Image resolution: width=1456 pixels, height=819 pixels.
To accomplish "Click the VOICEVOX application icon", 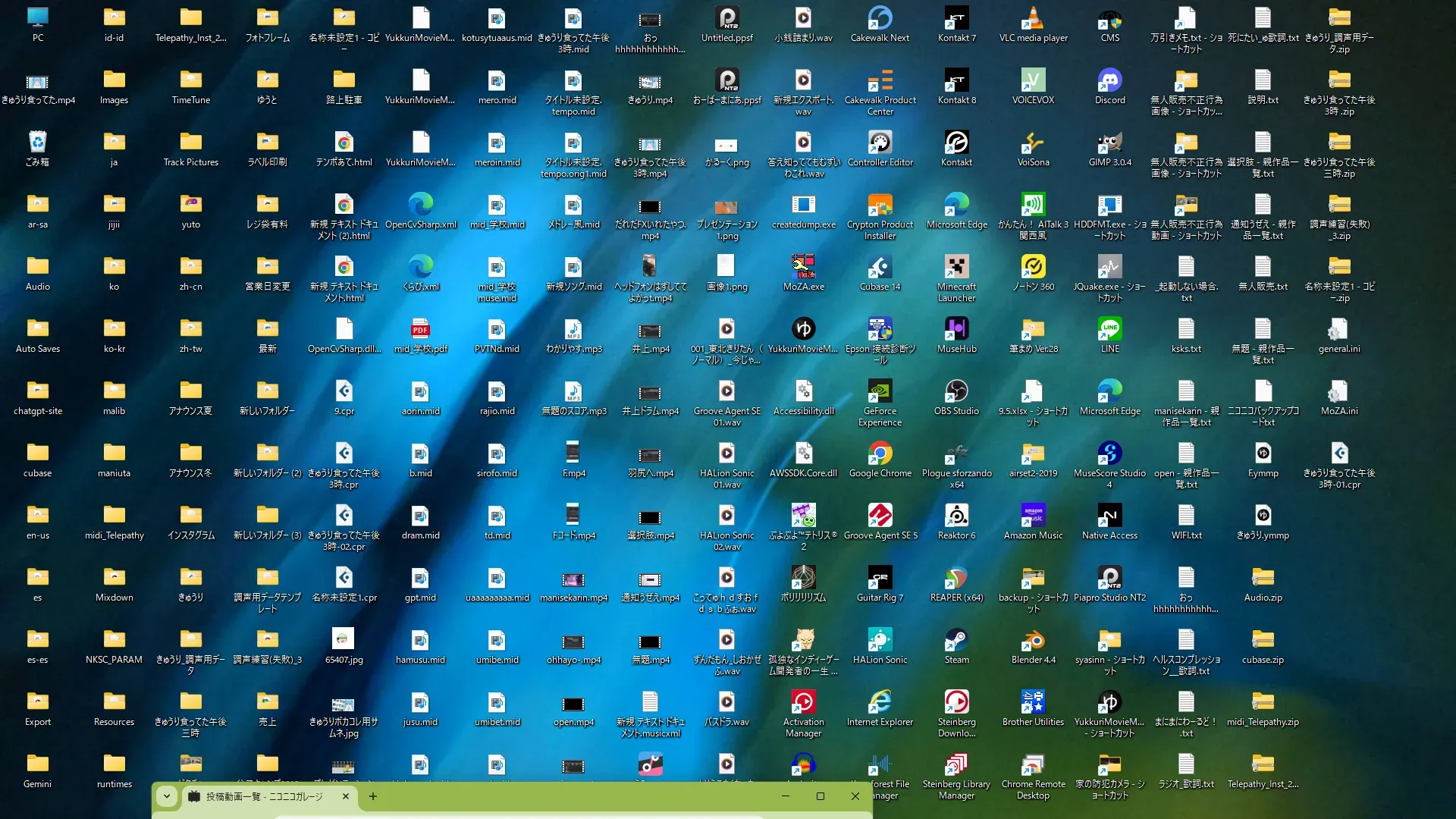I will pyautogui.click(x=1033, y=80).
